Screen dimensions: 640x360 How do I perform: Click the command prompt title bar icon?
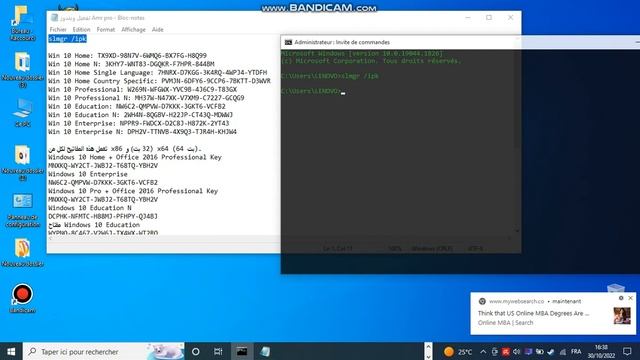click(x=288, y=42)
